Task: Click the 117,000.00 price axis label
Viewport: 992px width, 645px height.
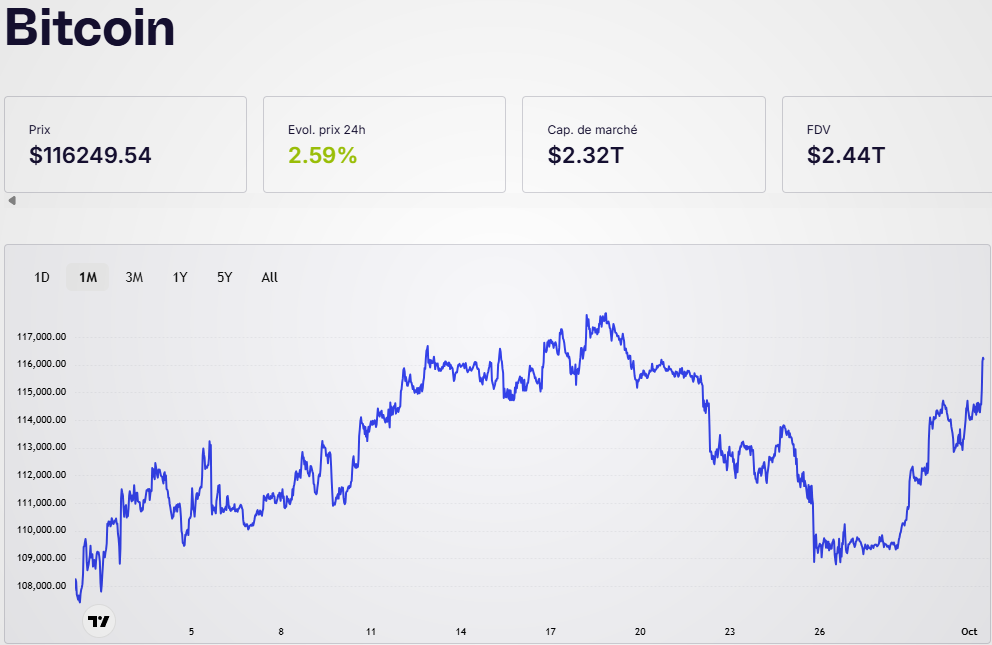Action: coord(42,337)
